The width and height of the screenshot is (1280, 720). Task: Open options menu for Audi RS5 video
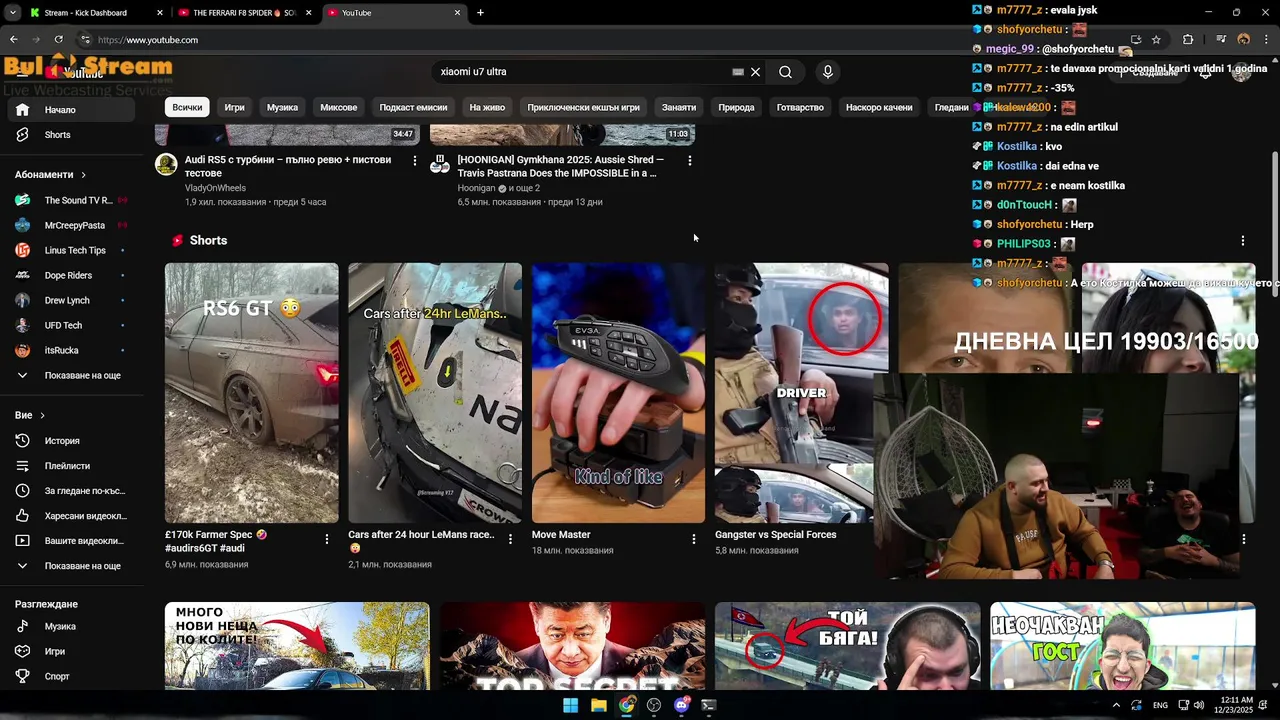(415, 160)
